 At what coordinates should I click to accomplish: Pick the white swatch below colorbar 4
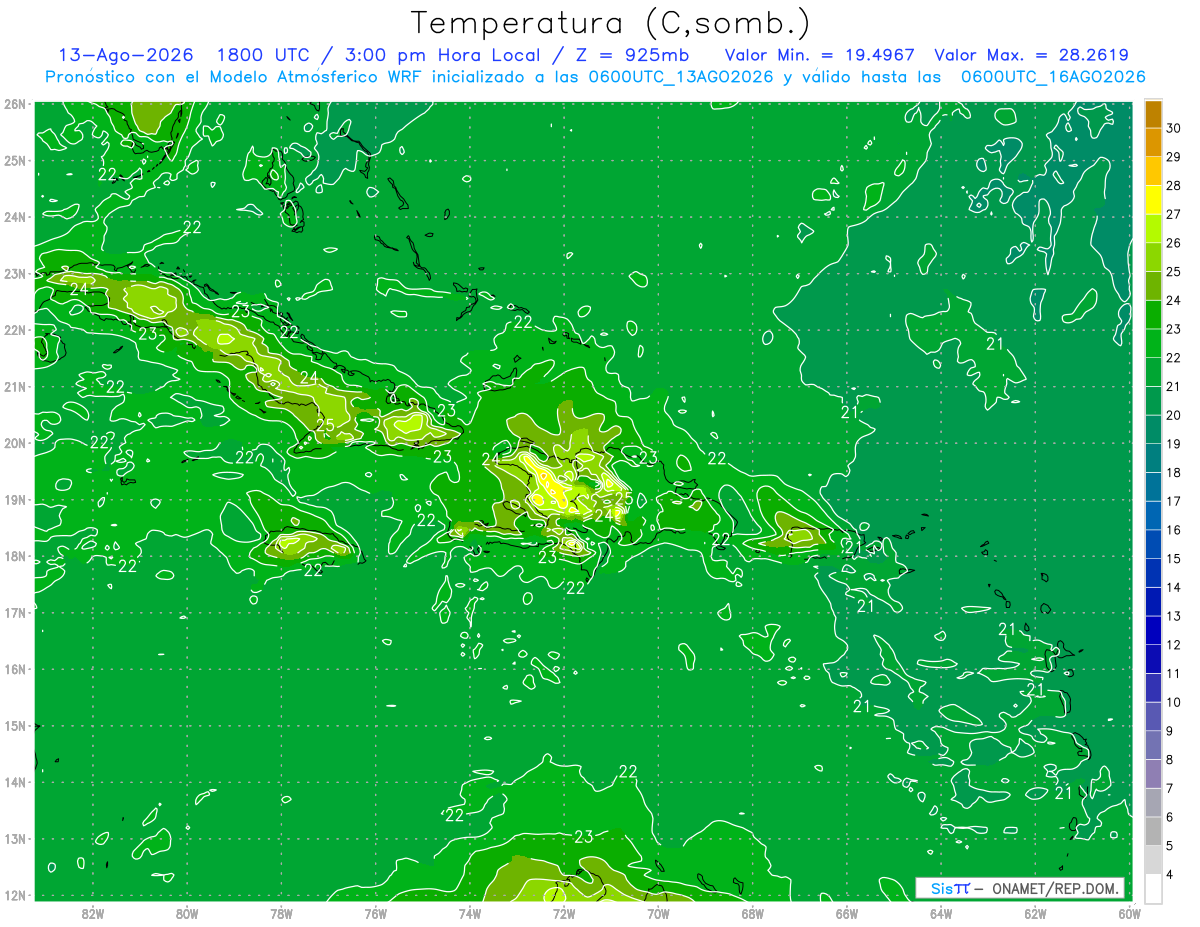(1153, 888)
